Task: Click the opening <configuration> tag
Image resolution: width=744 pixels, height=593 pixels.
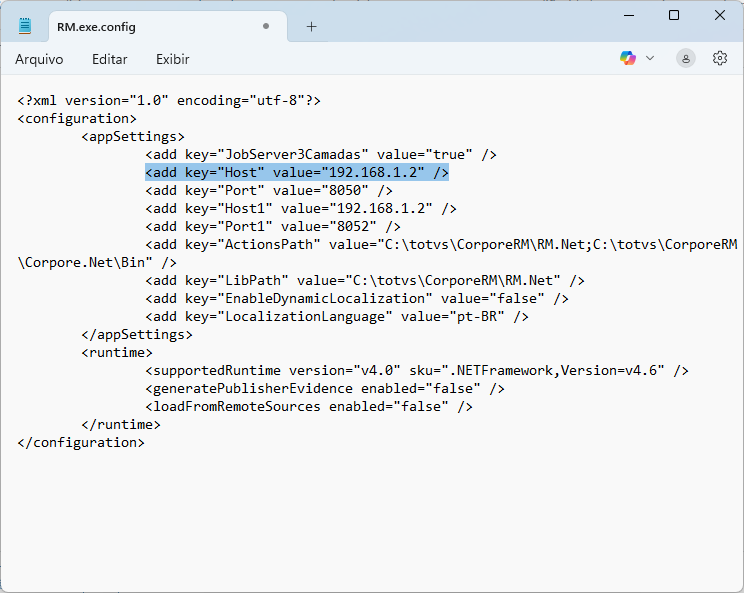Action: [x=77, y=119]
